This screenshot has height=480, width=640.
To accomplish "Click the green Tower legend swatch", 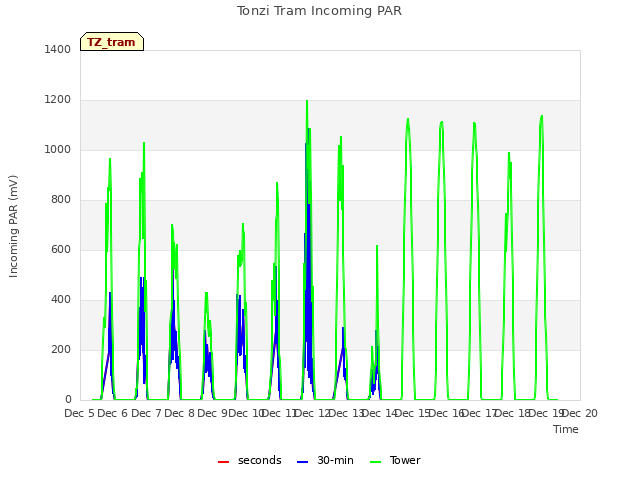I will click(x=375, y=462).
